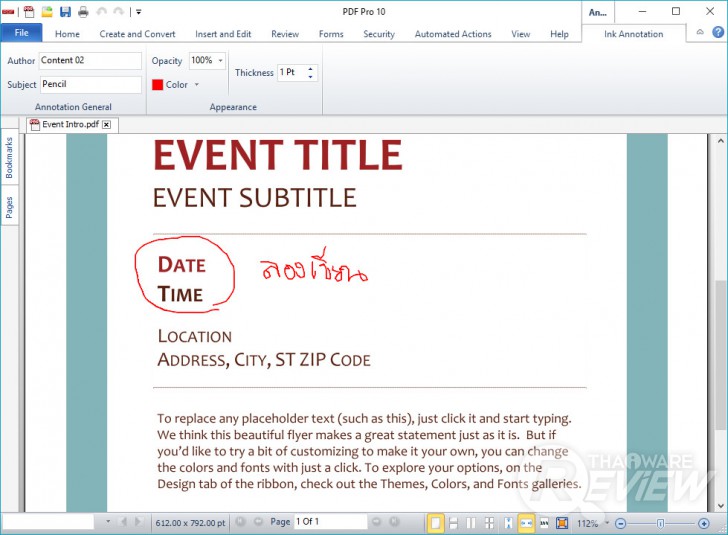This screenshot has width=728, height=535.
Task: Go to the next page
Action: click(376, 522)
